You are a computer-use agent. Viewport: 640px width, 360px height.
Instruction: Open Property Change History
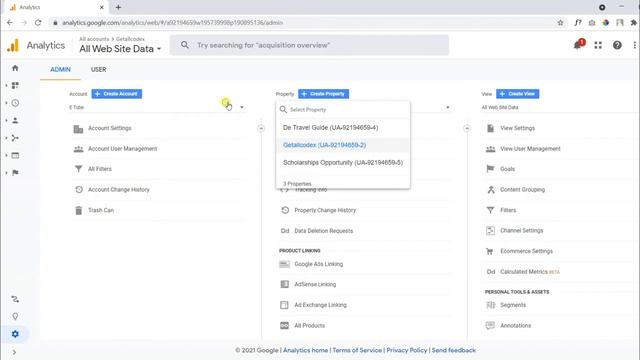[325, 210]
